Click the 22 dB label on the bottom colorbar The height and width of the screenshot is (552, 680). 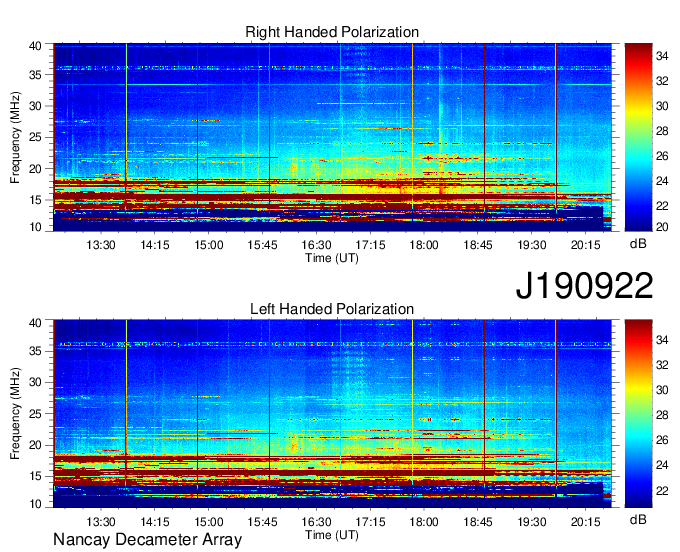[x=662, y=490]
